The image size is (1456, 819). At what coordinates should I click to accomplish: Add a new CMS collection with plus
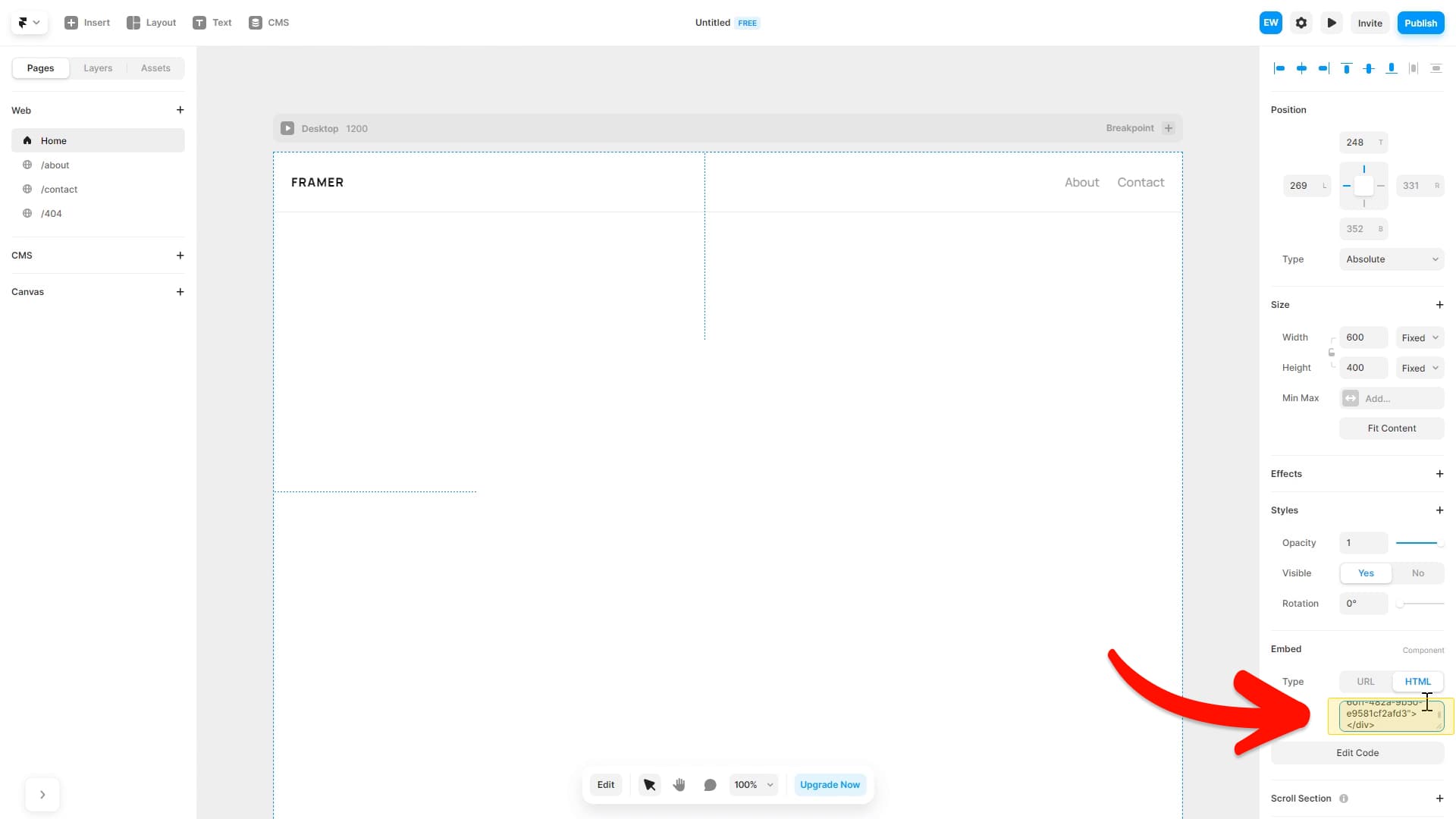pos(180,256)
